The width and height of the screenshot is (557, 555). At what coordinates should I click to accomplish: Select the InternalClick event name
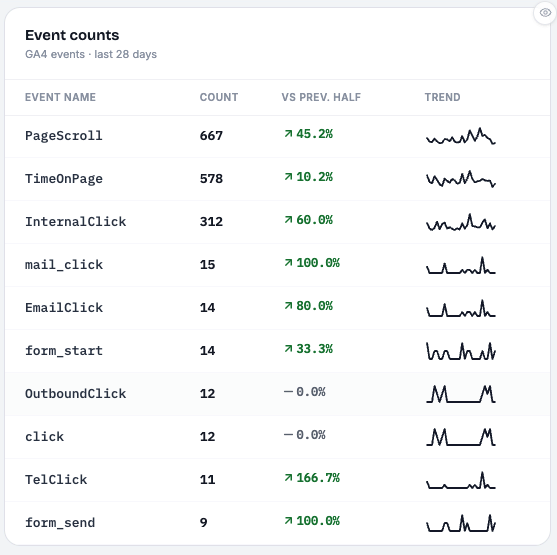coord(75,222)
